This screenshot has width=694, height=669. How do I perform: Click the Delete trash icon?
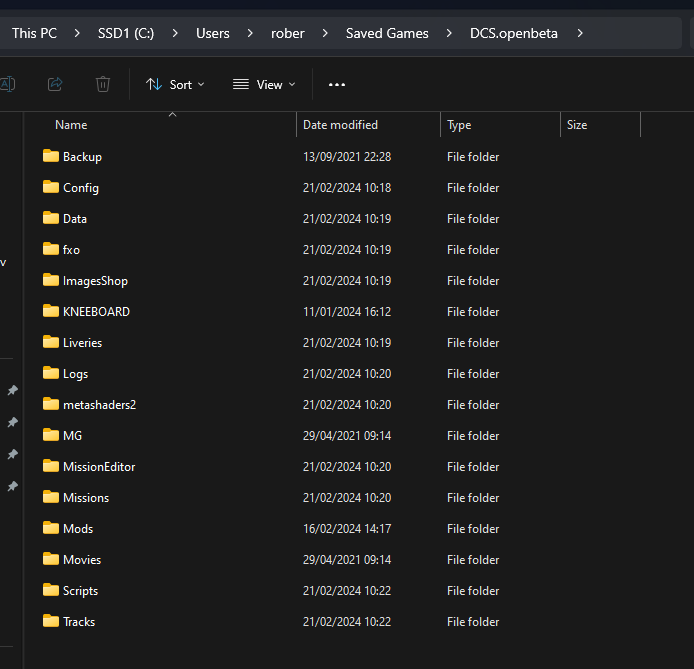point(103,84)
